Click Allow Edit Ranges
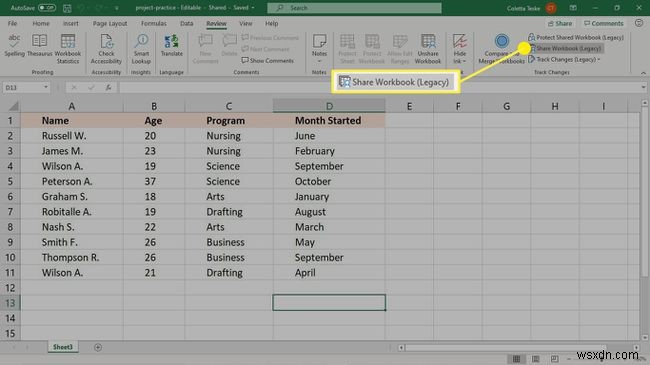Viewport: 650px width, 365px height. point(400,49)
